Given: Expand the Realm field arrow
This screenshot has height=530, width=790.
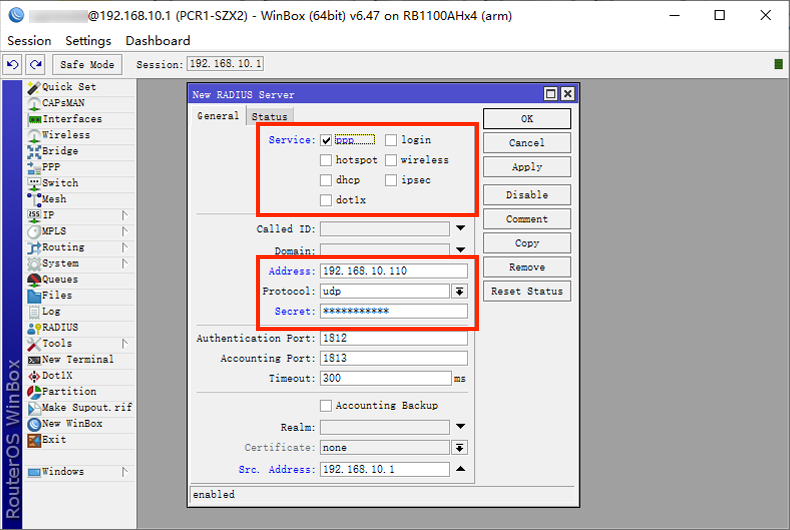Looking at the screenshot, I should 460,427.
